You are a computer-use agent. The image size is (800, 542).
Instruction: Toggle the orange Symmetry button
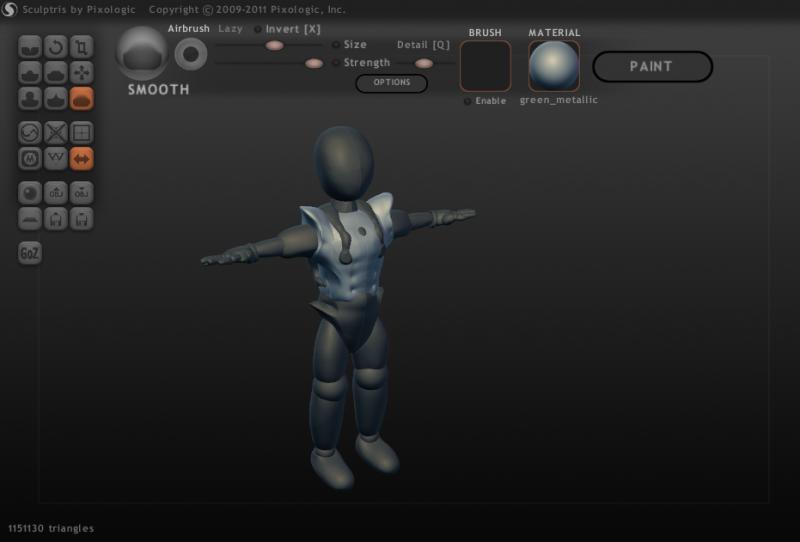click(82, 158)
